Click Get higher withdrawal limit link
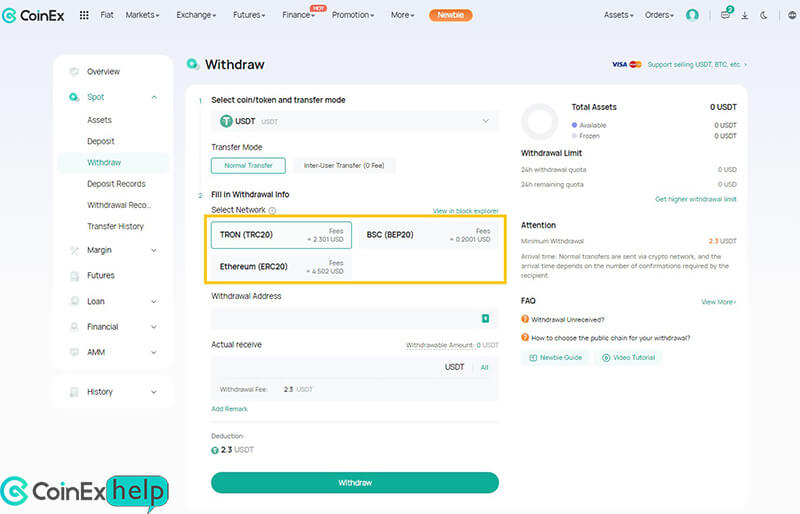The width and height of the screenshot is (800, 514). point(695,199)
